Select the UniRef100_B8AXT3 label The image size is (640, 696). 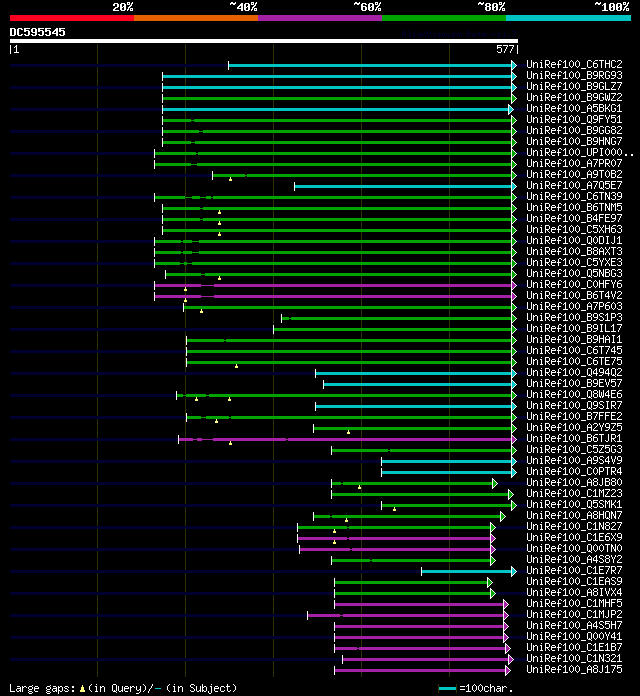[x=574, y=251]
